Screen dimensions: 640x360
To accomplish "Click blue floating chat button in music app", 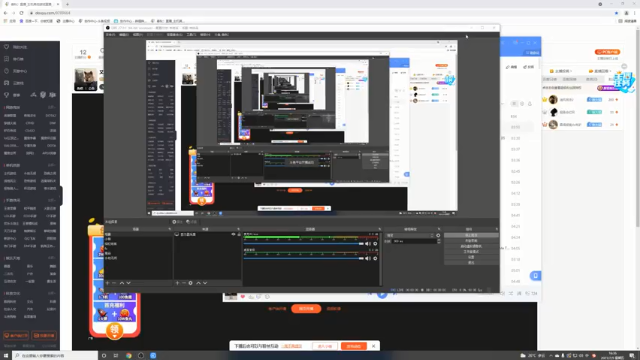I will (x=536, y=276).
